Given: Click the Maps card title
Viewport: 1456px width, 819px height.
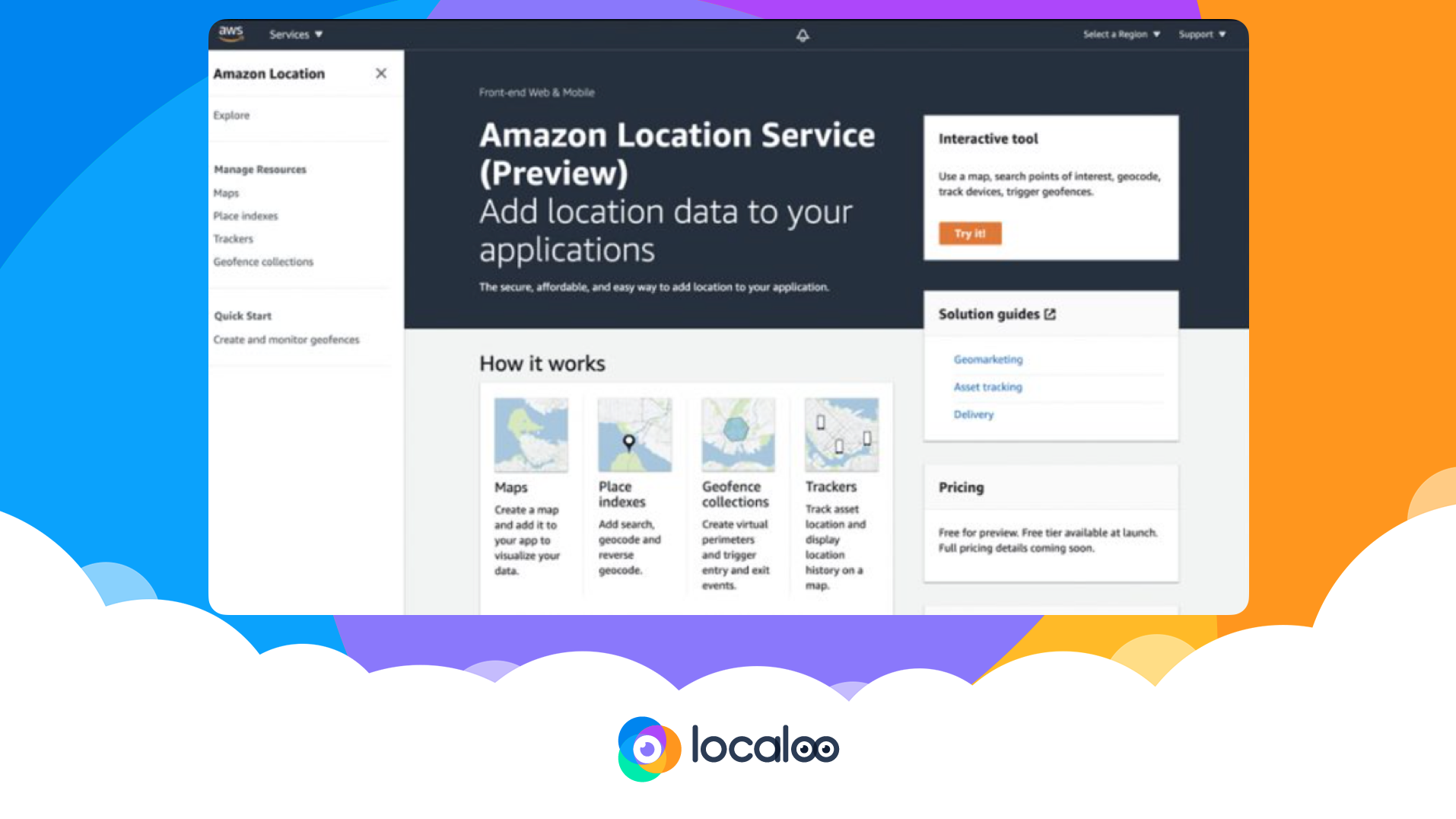Looking at the screenshot, I should [510, 487].
